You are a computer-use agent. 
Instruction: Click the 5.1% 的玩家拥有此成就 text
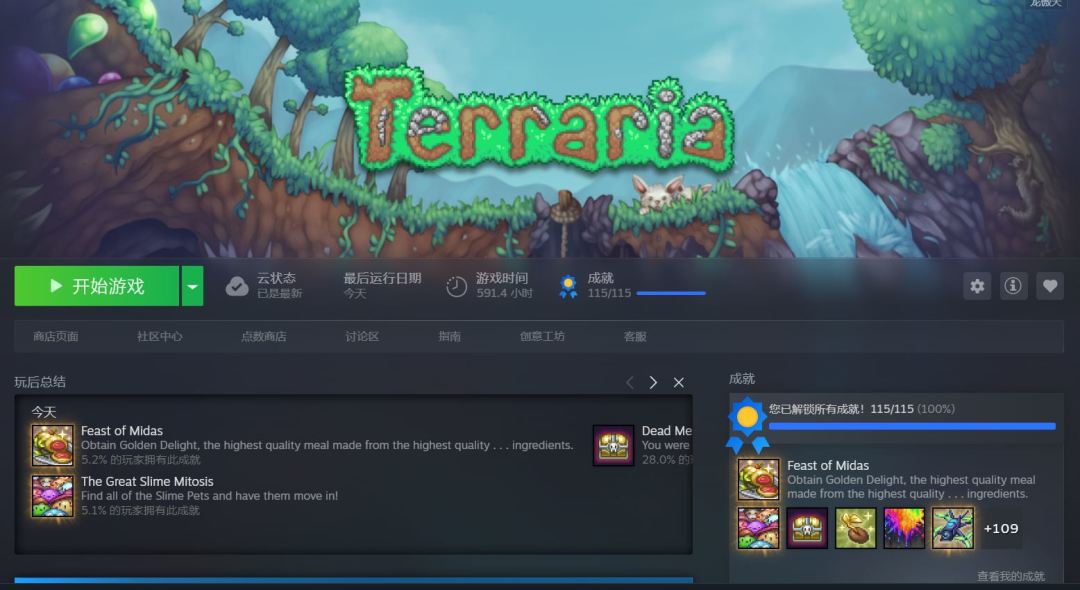(141, 510)
